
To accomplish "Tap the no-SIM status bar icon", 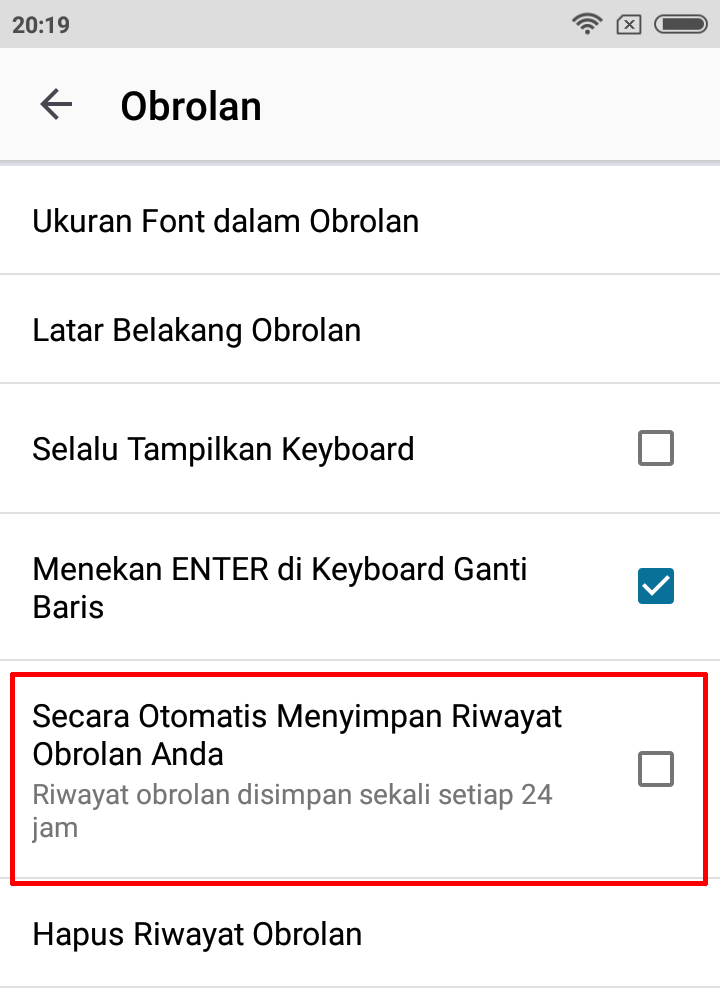I will tap(628, 24).
